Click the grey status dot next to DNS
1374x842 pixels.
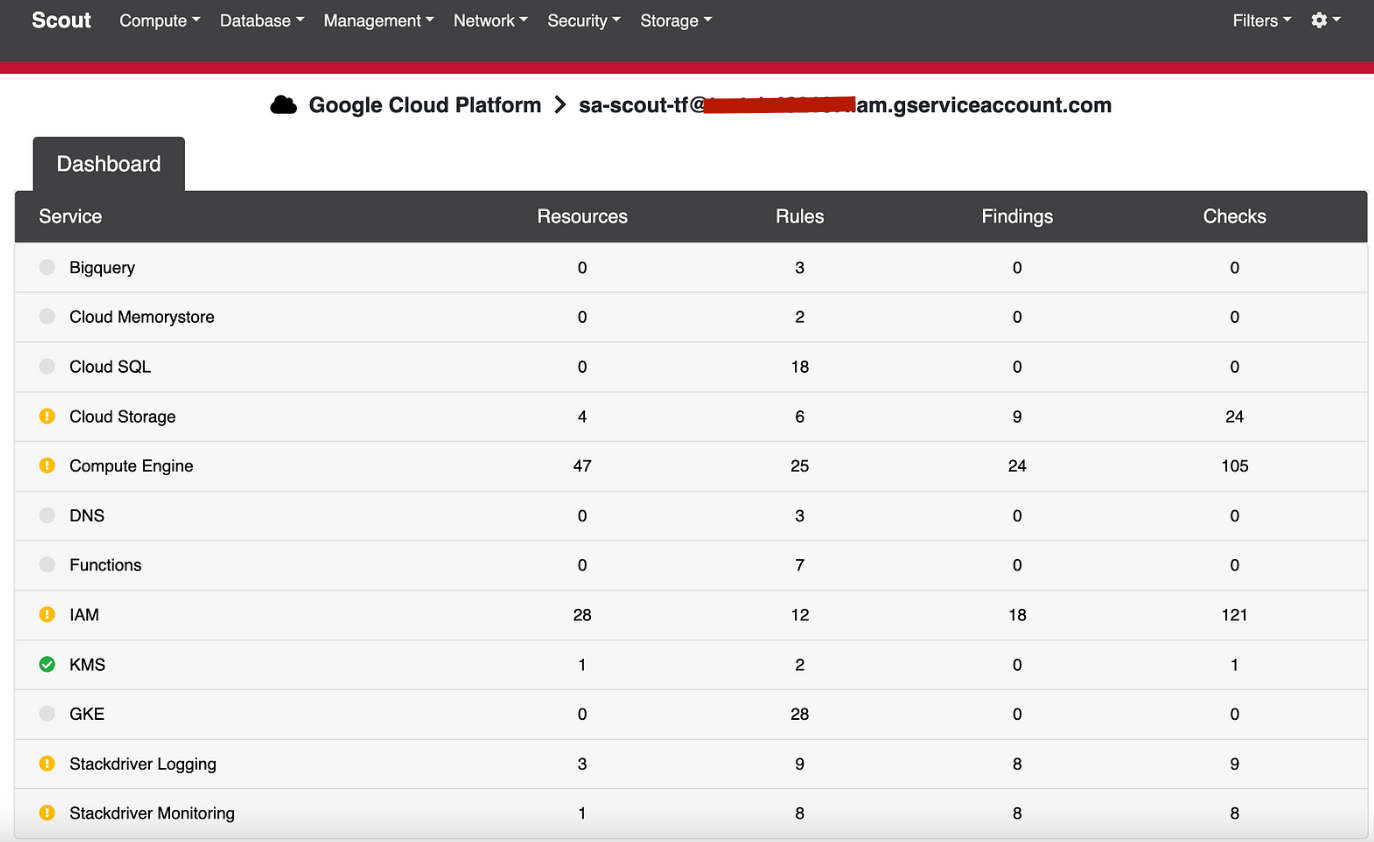[x=47, y=515]
